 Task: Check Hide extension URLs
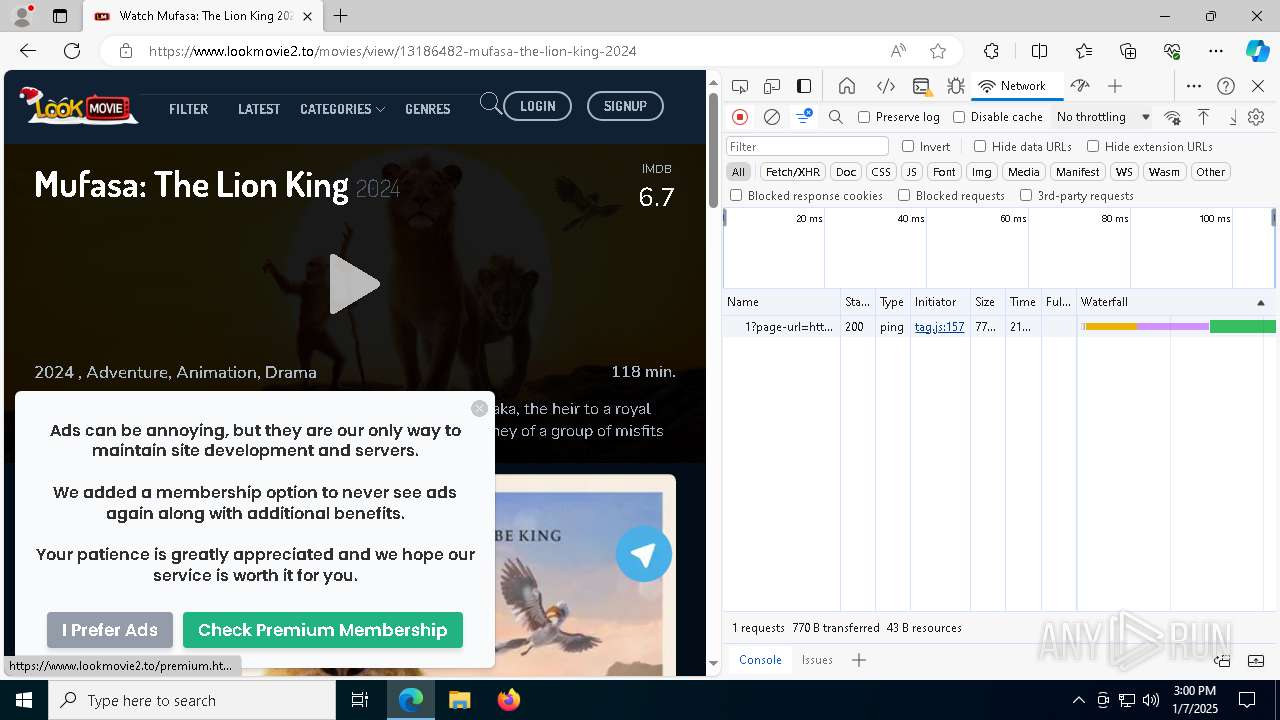(1093, 146)
